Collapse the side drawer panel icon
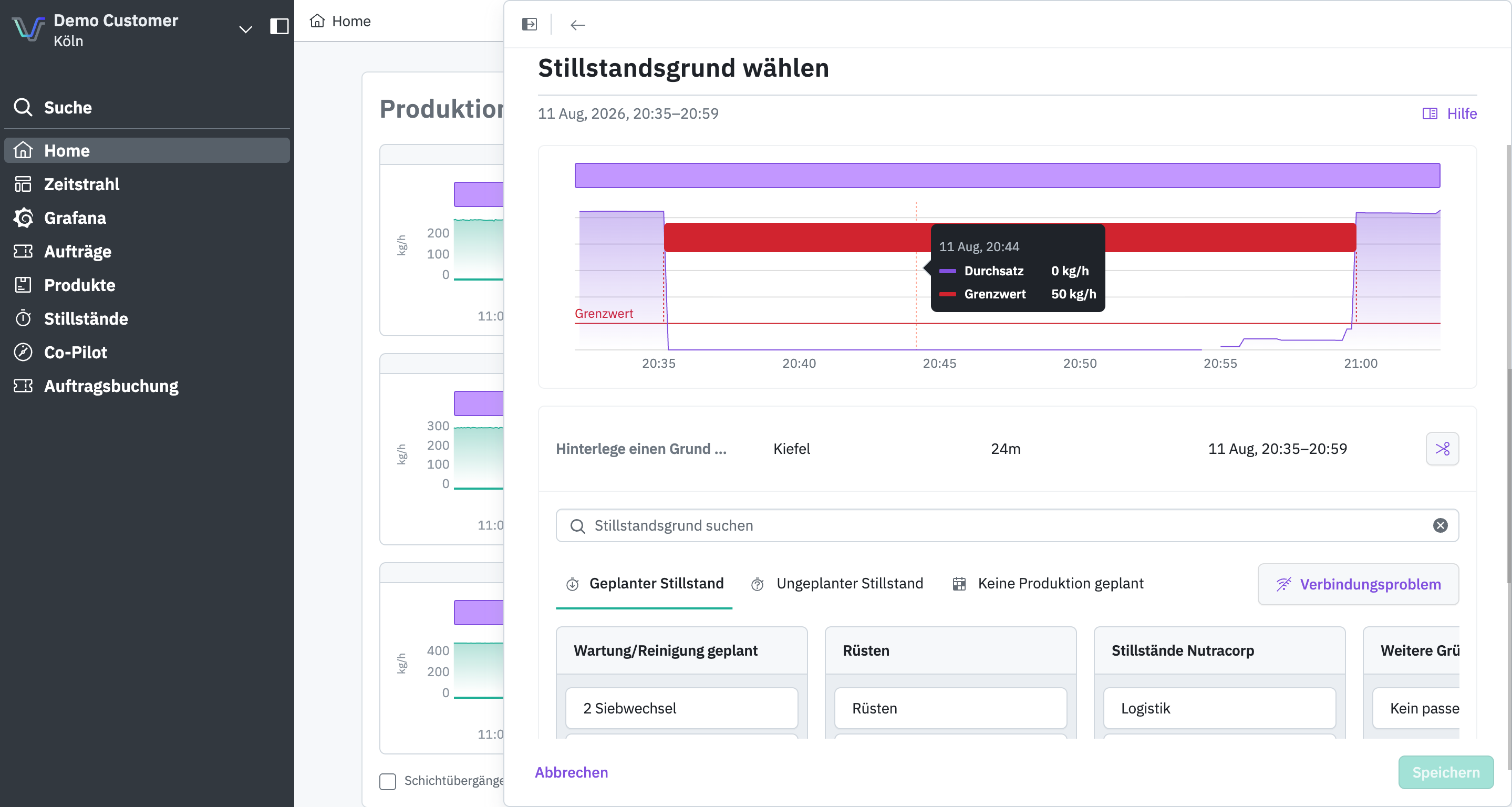The image size is (1512, 807). (x=530, y=24)
